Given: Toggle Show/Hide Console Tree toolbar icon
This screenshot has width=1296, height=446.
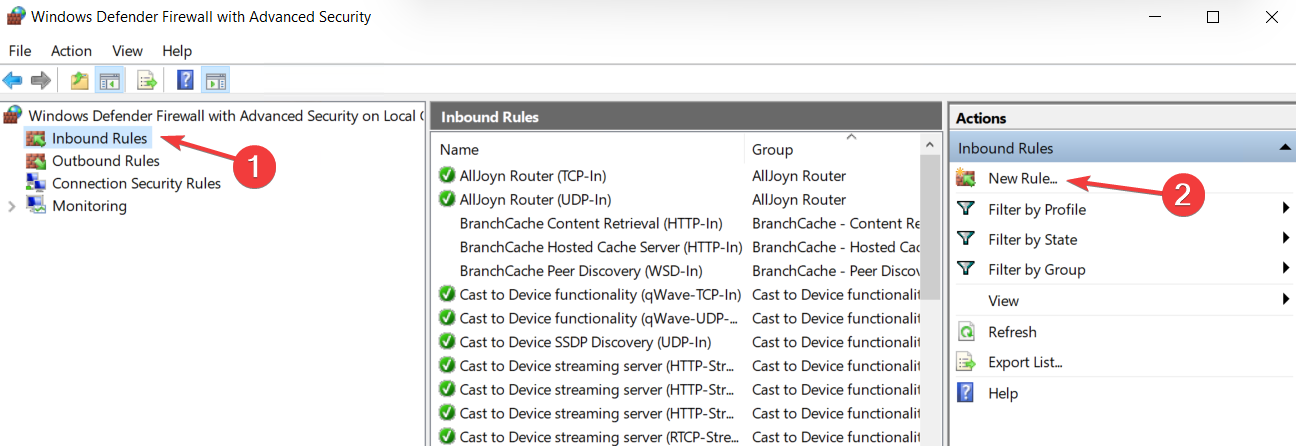Looking at the screenshot, I should (109, 80).
